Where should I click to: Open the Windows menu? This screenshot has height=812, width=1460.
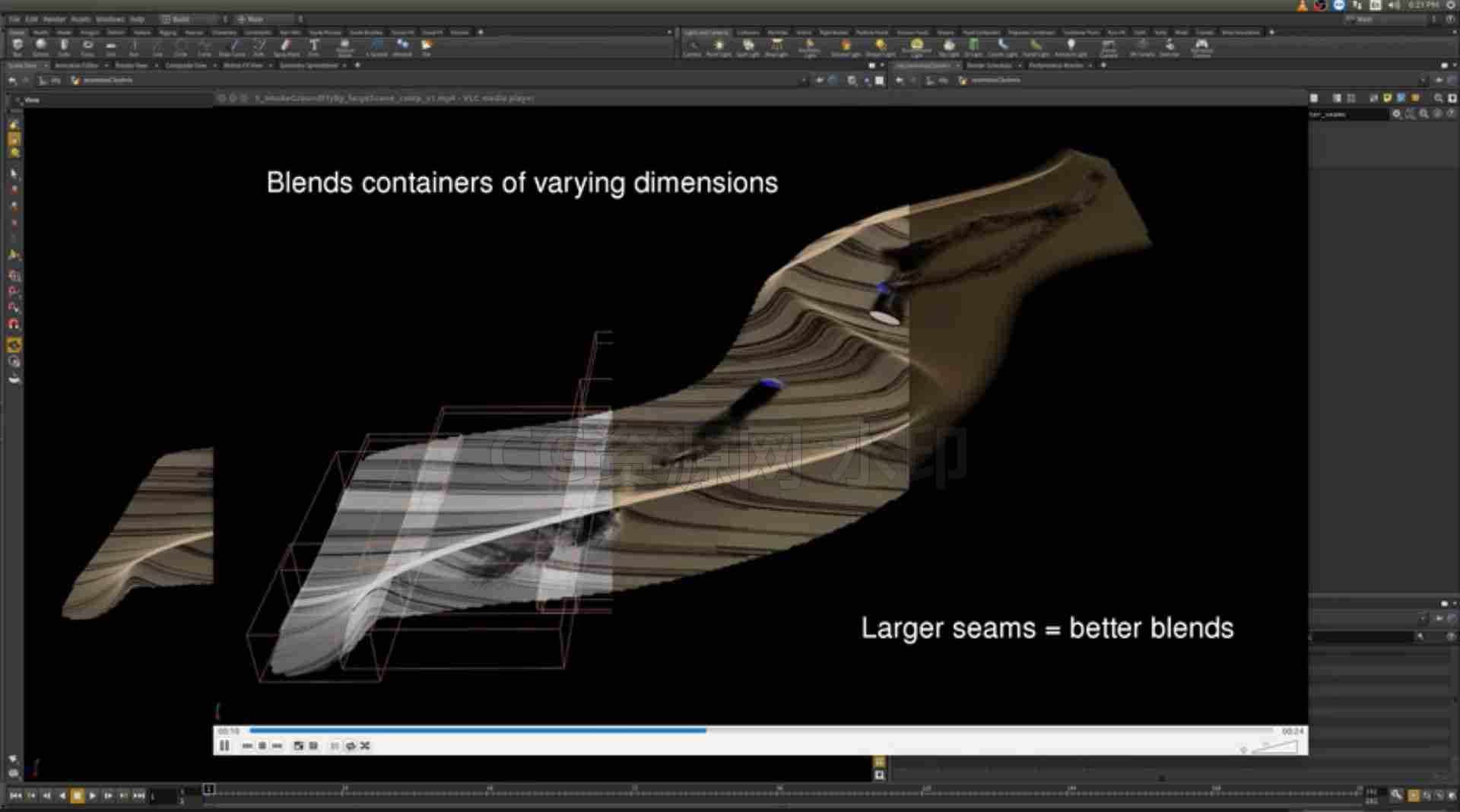tap(110, 19)
